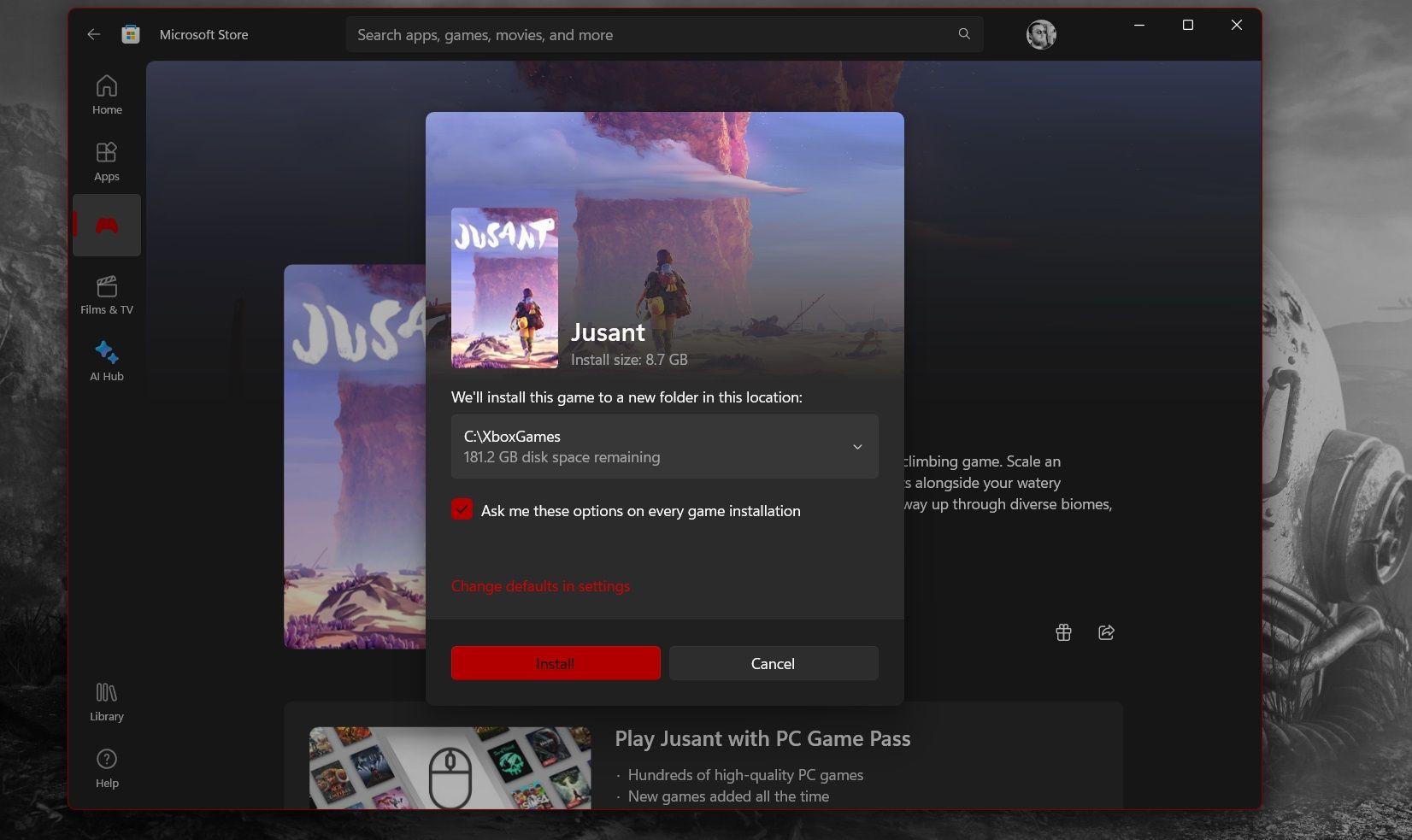1412x840 pixels.
Task: Share the Jusant game page
Action: (1105, 632)
